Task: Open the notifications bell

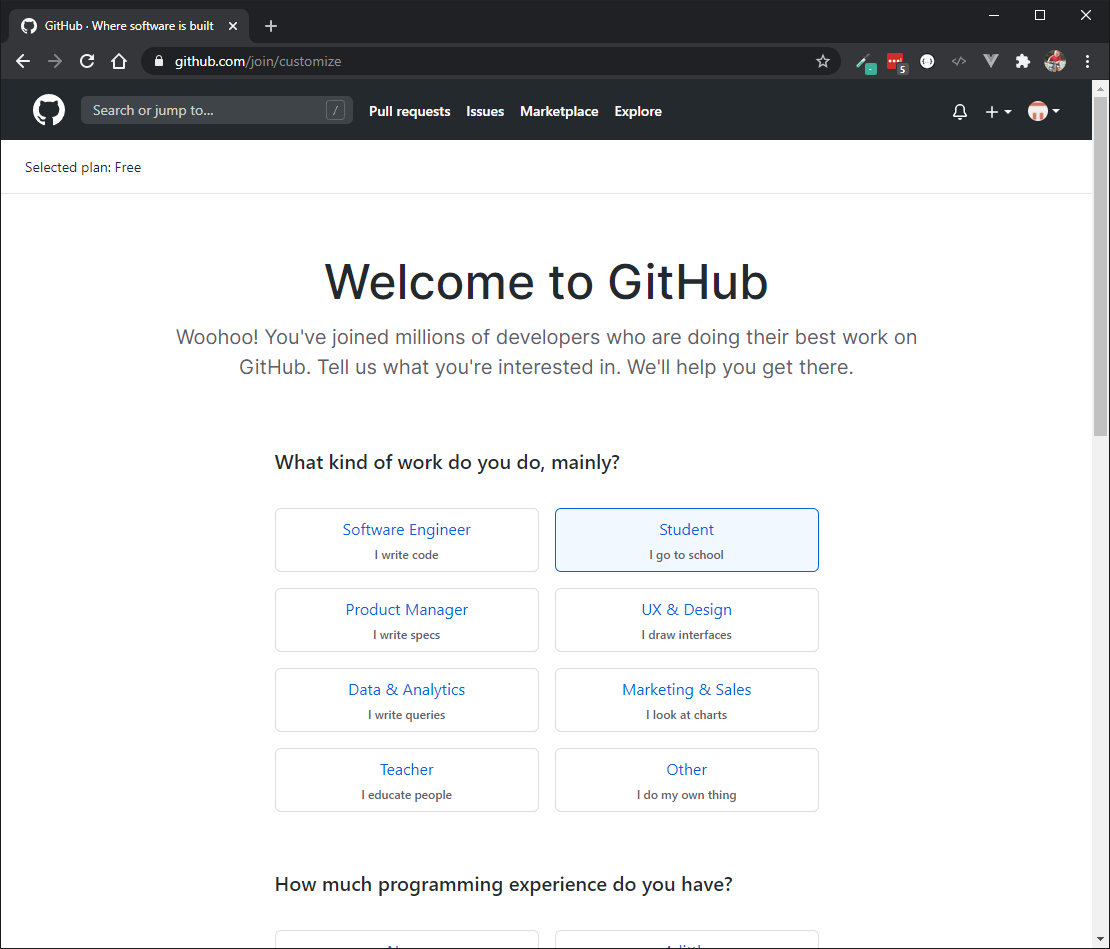Action: click(x=959, y=112)
